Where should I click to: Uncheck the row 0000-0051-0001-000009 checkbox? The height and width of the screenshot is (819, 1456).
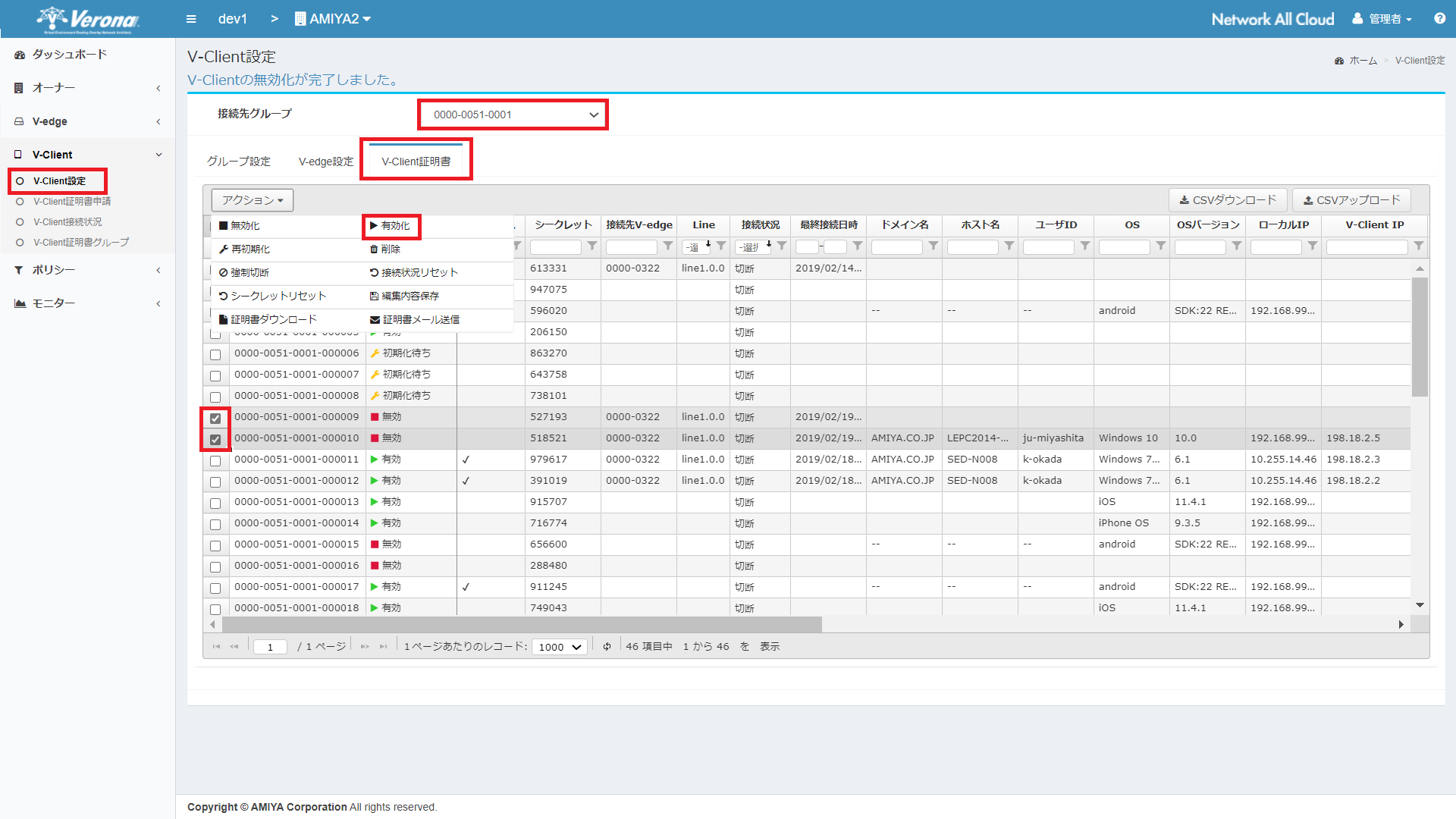tap(215, 419)
